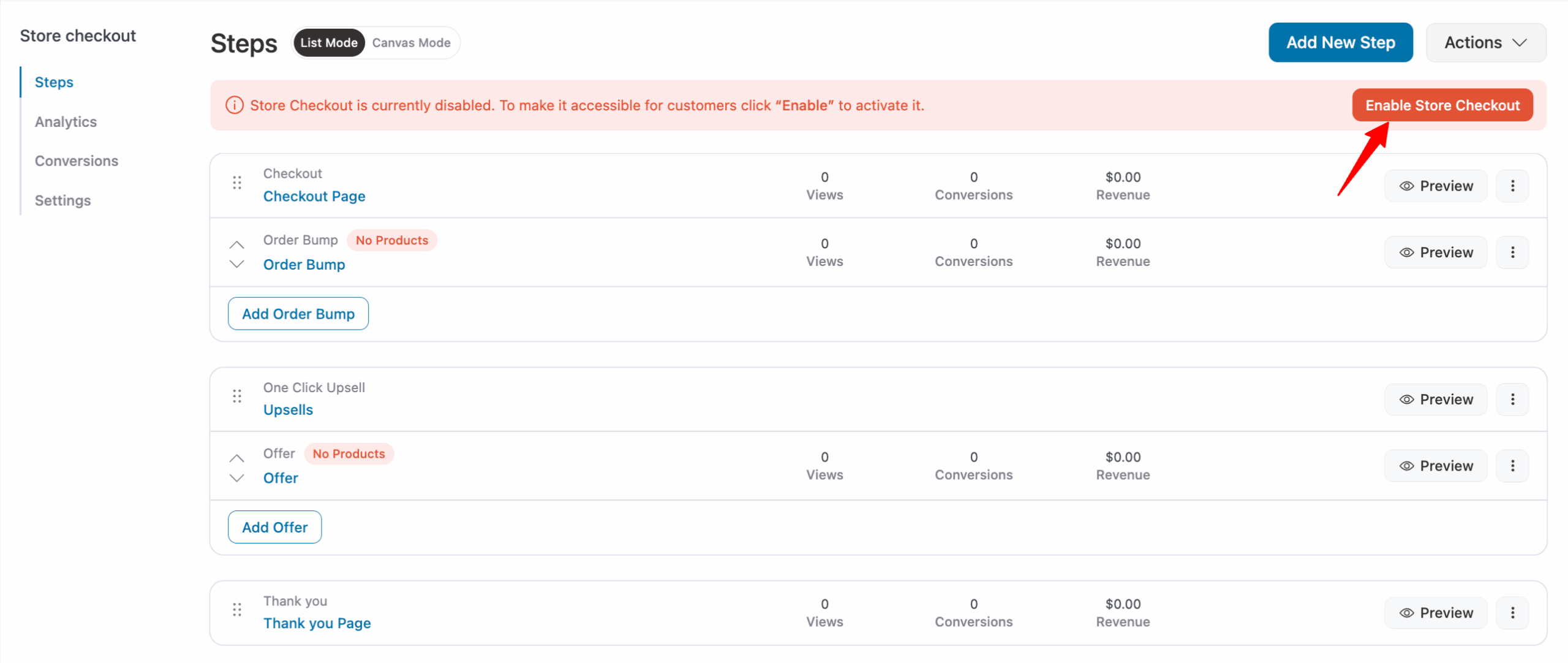The width and height of the screenshot is (1568, 663).
Task: Preview the Thank you Page step
Action: [1435, 613]
